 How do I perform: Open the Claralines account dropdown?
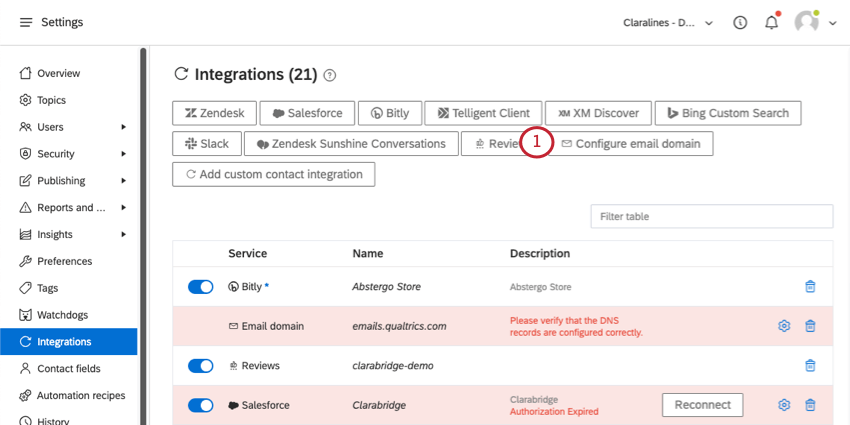point(668,23)
